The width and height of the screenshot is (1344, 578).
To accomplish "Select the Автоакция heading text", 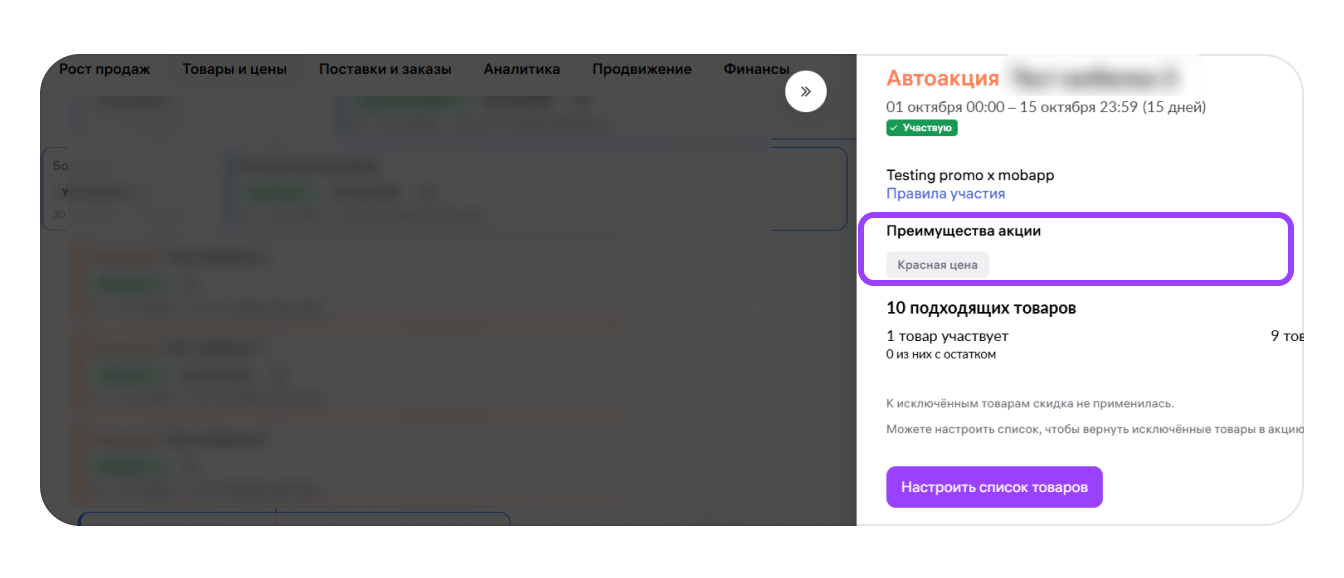I will coord(943,78).
